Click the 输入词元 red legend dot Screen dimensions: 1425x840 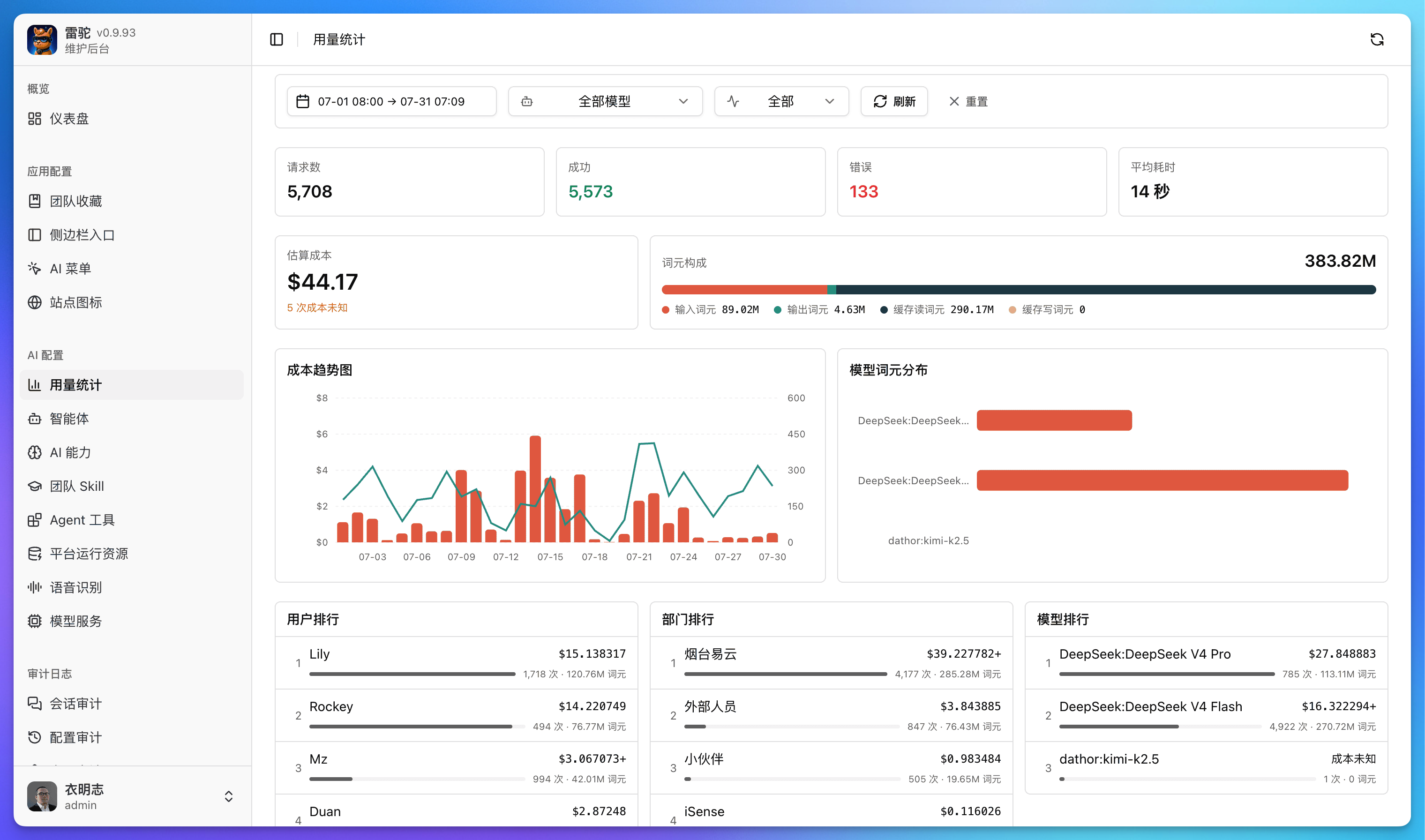pyautogui.click(x=666, y=310)
